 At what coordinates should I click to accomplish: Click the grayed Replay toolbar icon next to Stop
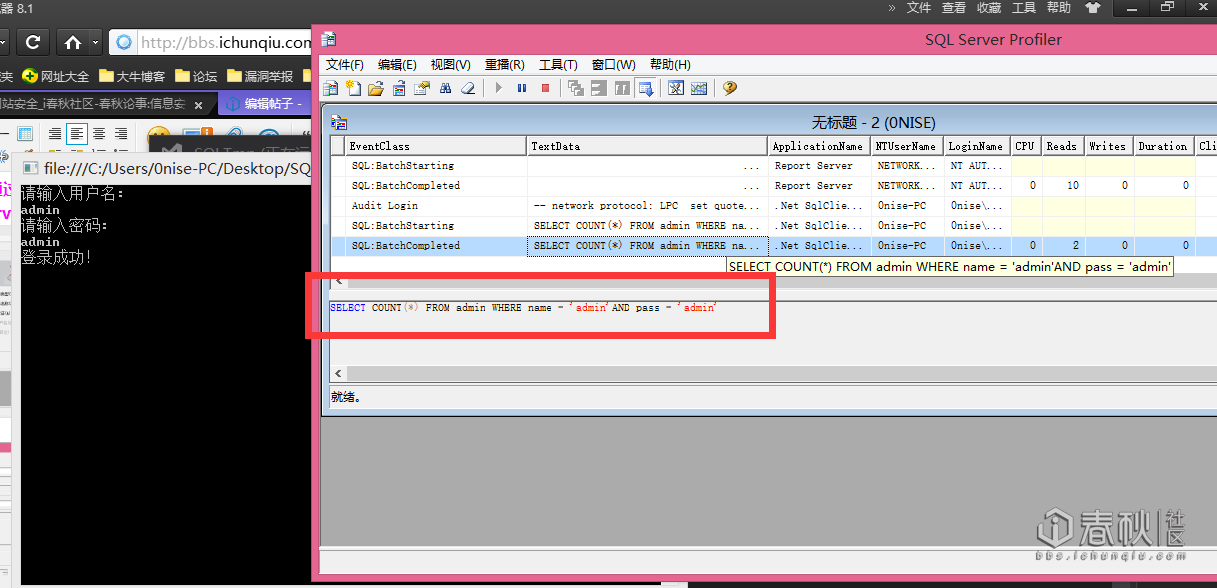pos(576,88)
